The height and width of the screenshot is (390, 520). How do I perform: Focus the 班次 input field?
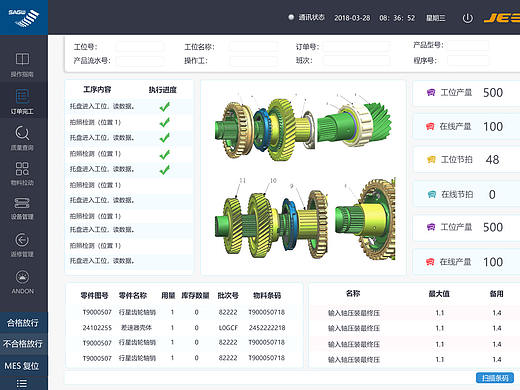click(356, 61)
